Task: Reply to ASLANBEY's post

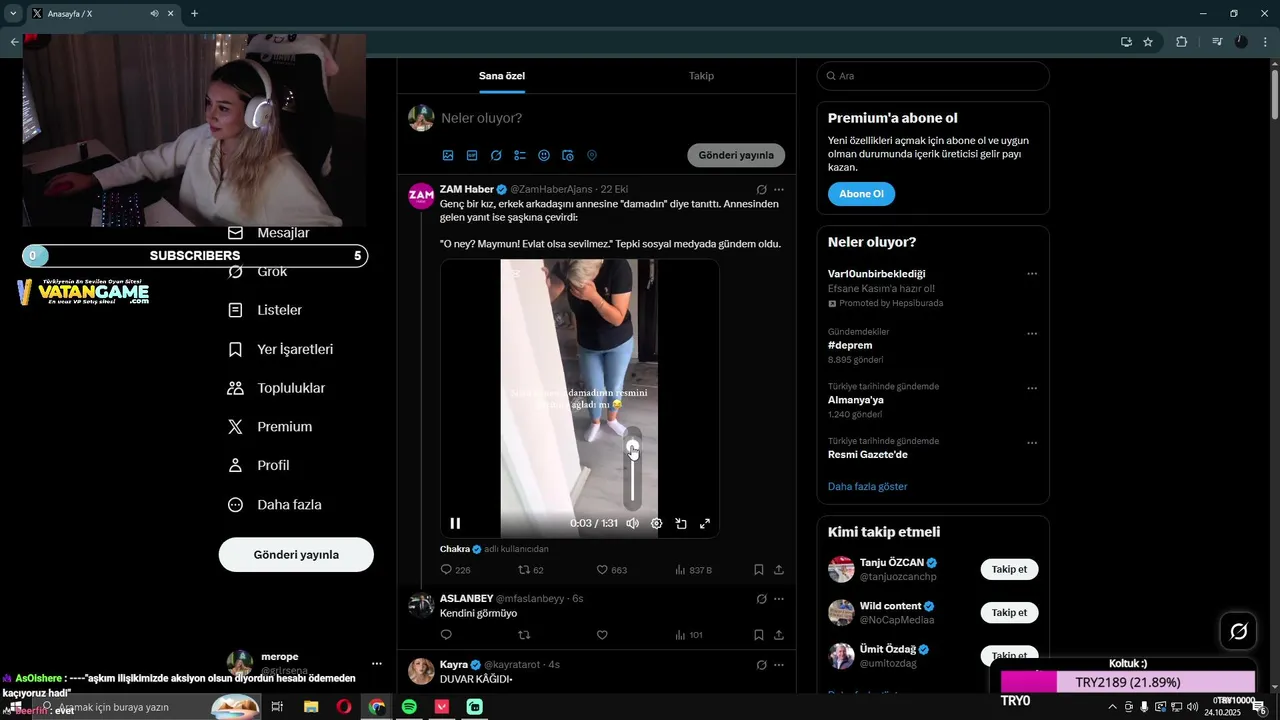Action: [446, 635]
